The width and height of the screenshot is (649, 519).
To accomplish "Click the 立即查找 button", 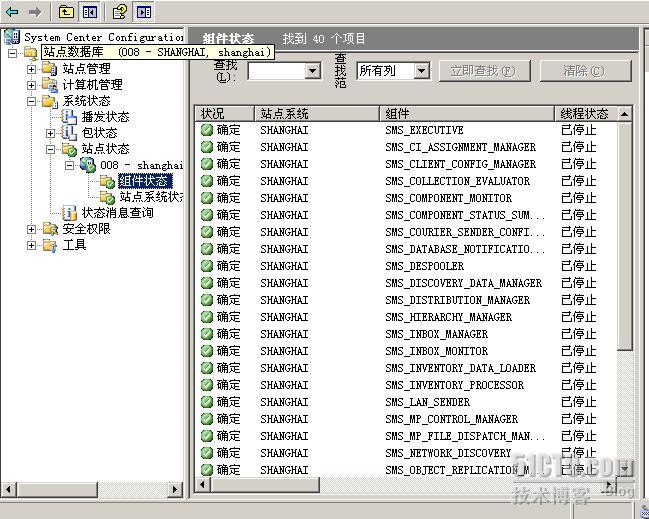I will [x=484, y=71].
